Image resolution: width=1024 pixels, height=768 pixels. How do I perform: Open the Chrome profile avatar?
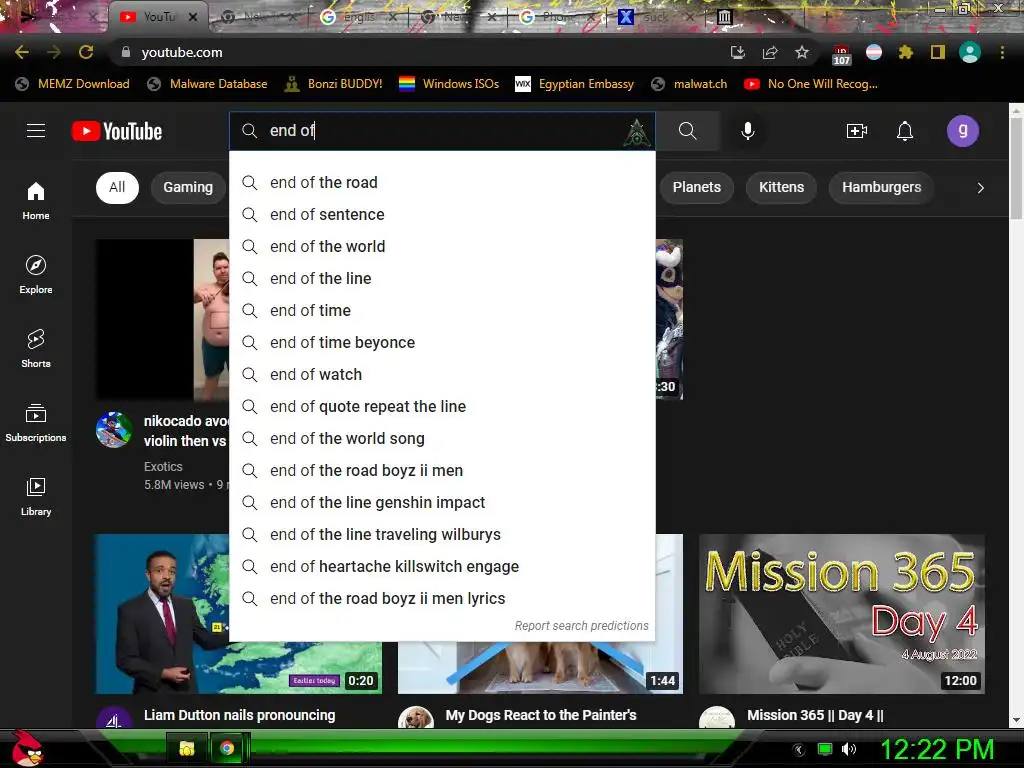pos(970,52)
